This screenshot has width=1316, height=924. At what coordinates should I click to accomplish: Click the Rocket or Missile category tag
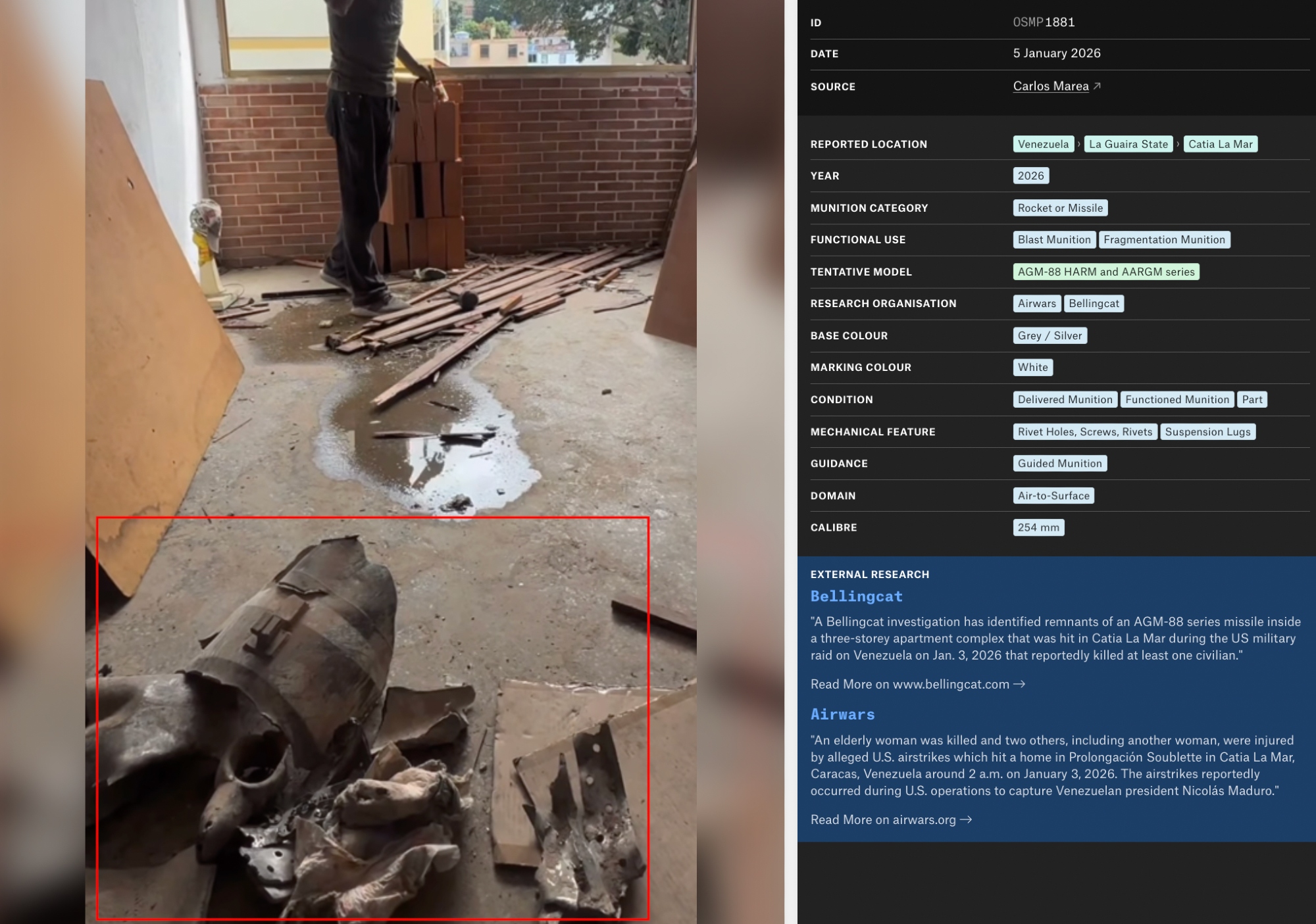1059,208
